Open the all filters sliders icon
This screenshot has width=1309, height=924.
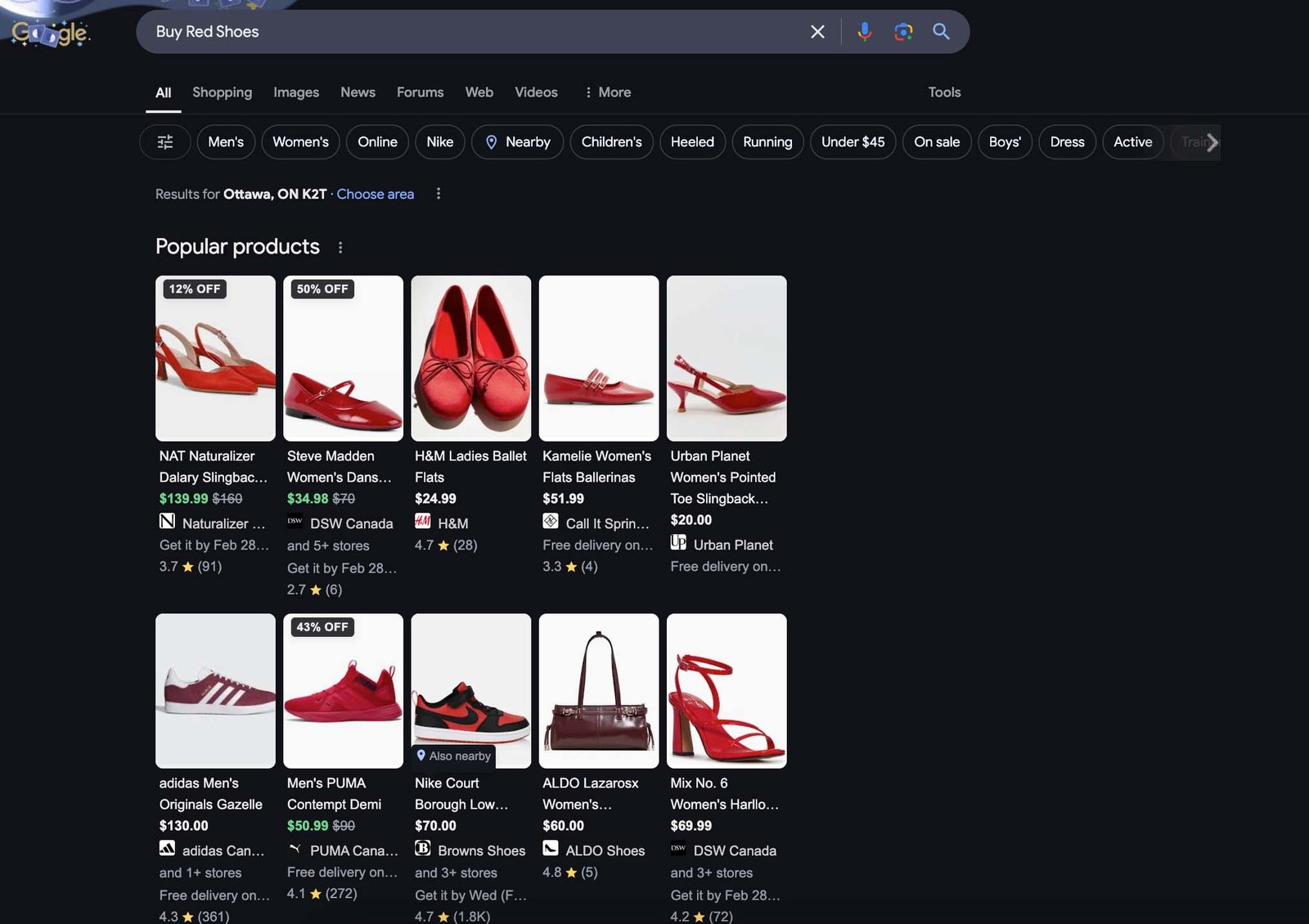click(165, 142)
